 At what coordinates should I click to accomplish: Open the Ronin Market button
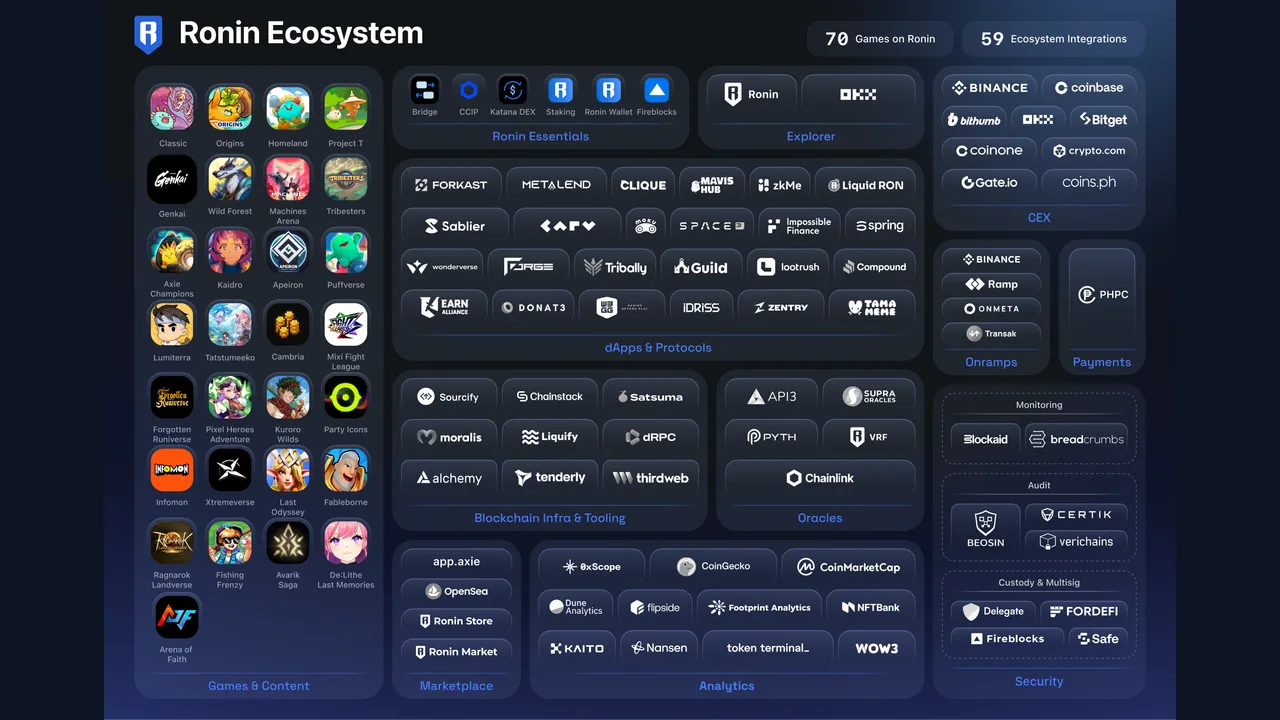click(457, 651)
